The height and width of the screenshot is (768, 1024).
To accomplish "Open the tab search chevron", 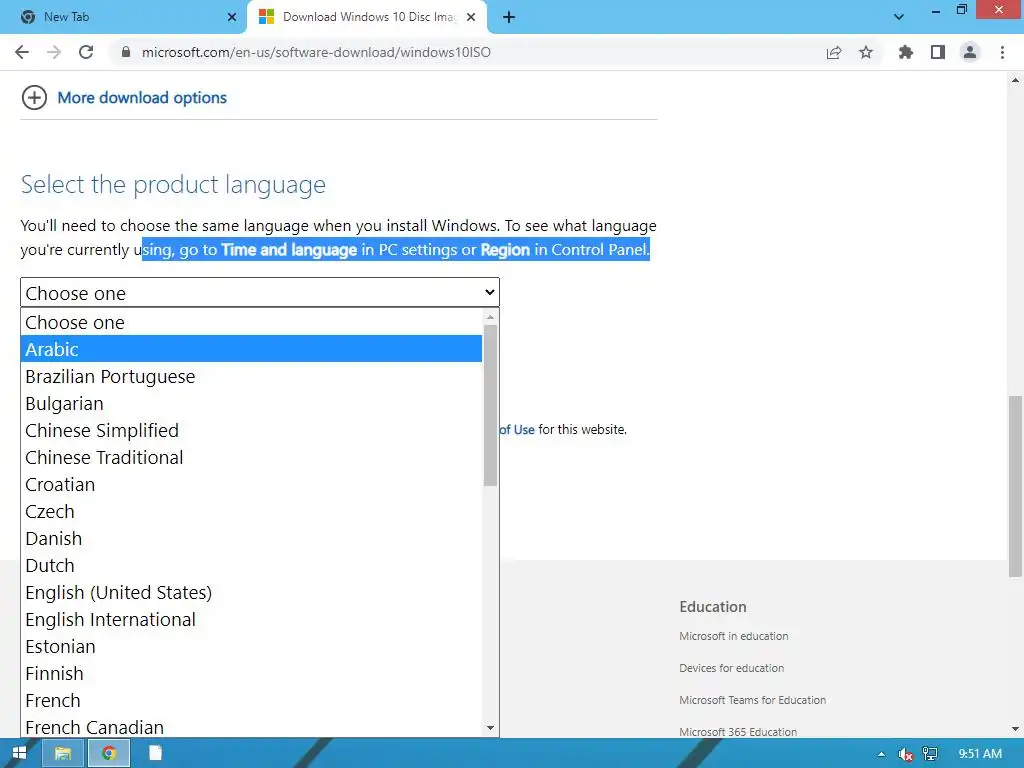I will (899, 17).
